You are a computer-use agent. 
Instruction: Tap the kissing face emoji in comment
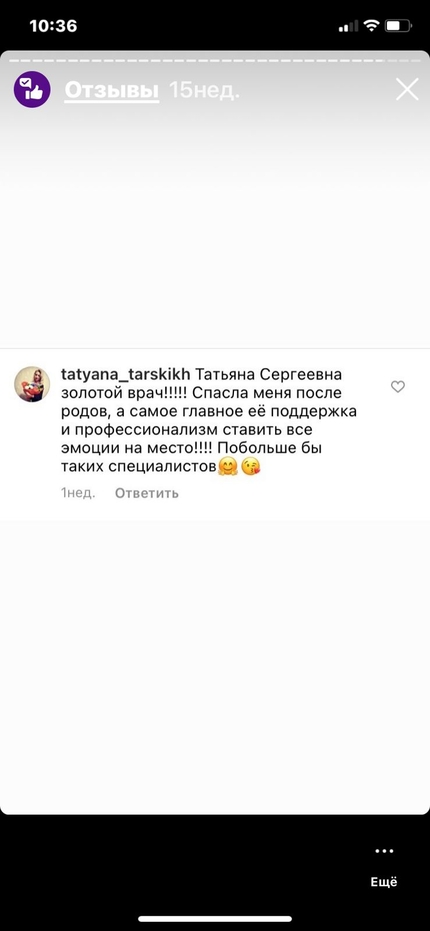point(251,467)
